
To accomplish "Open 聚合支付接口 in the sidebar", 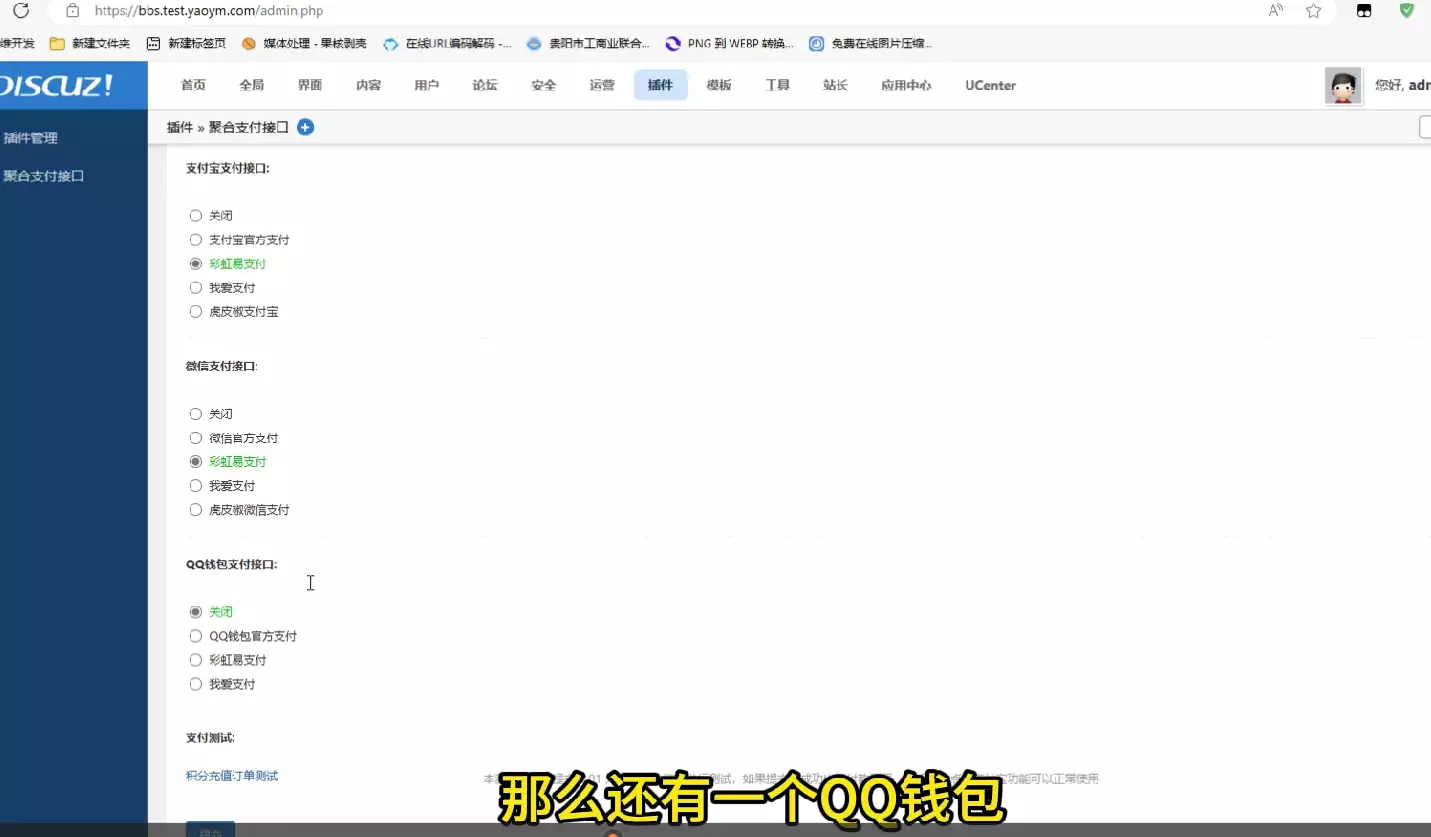I will pyautogui.click(x=43, y=176).
